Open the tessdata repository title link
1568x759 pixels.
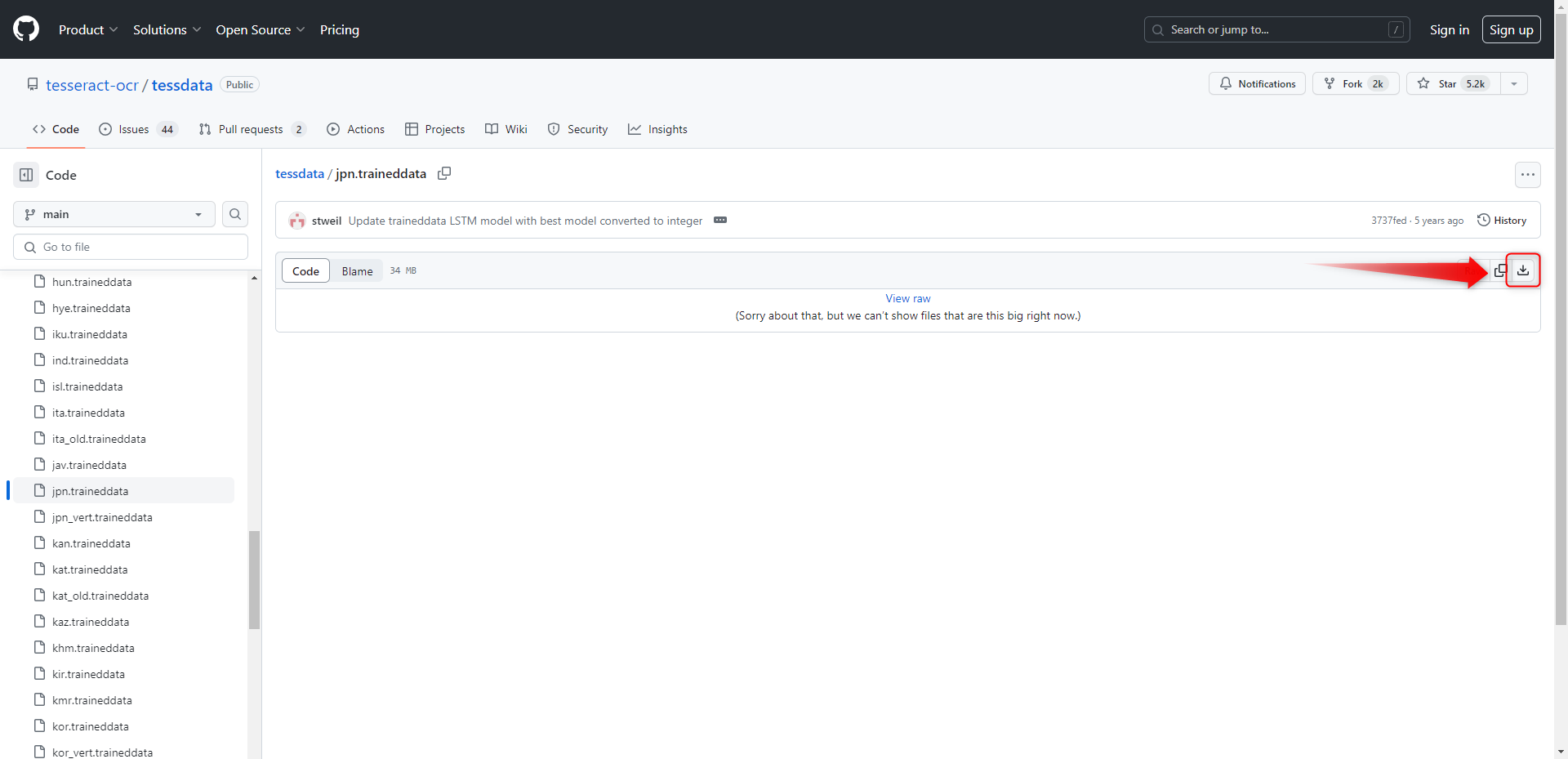pyautogui.click(x=182, y=85)
